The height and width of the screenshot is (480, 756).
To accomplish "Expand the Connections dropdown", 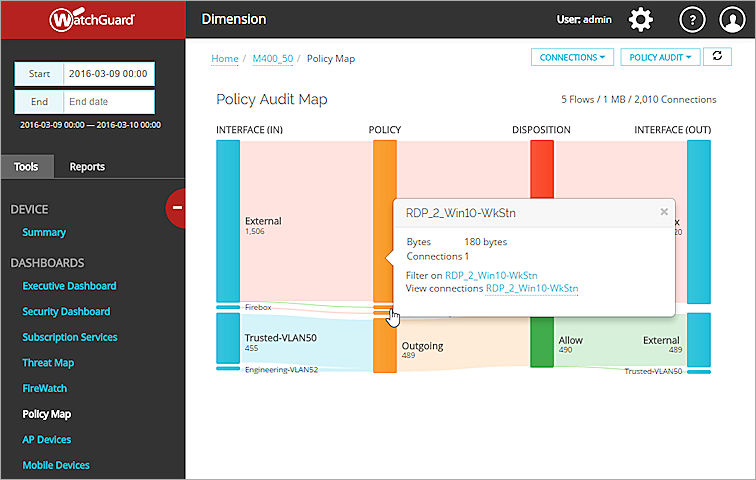I will [x=572, y=58].
